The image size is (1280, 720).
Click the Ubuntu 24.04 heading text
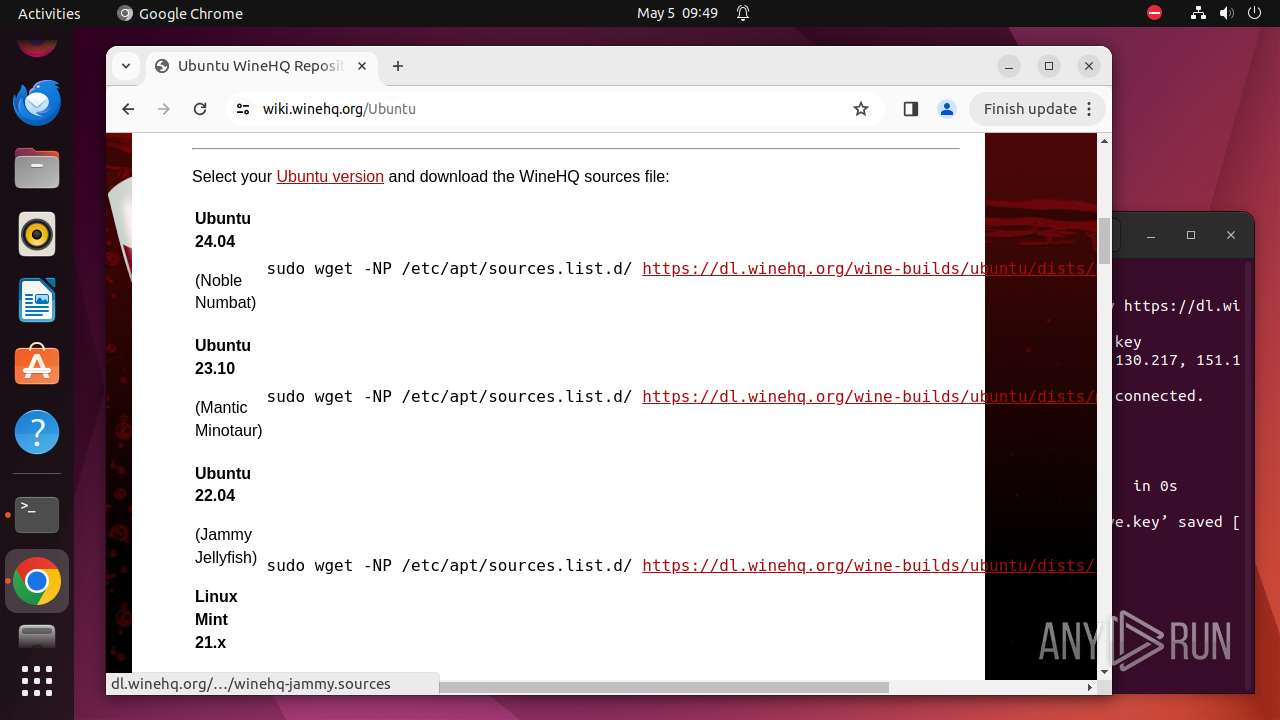(x=223, y=230)
